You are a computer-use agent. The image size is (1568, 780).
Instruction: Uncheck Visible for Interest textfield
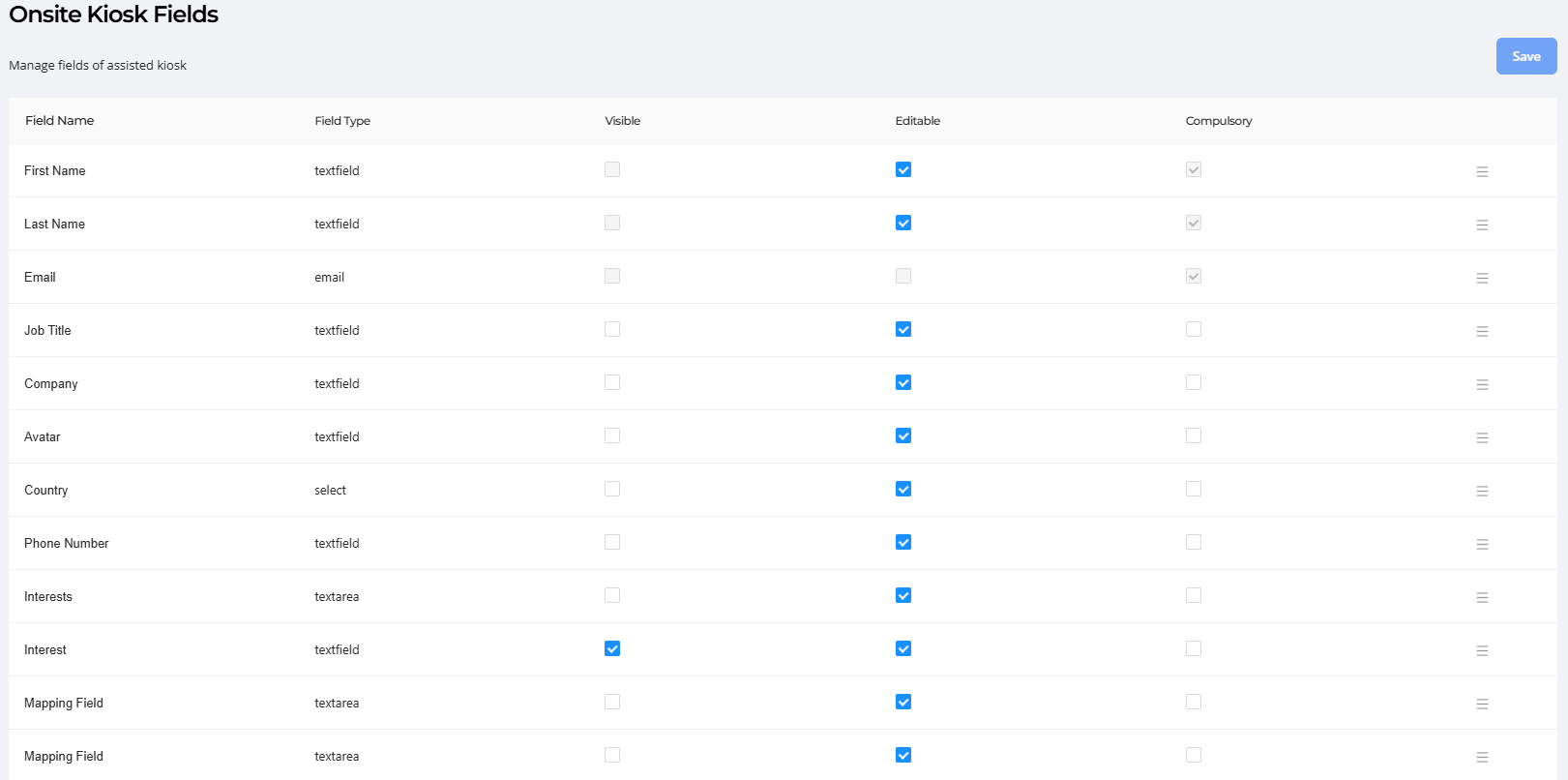pos(612,648)
